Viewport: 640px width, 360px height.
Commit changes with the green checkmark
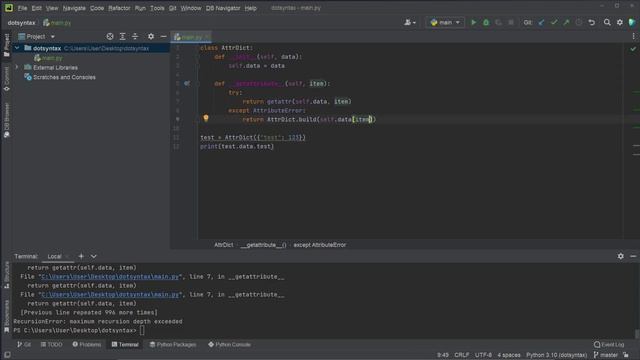554,22
